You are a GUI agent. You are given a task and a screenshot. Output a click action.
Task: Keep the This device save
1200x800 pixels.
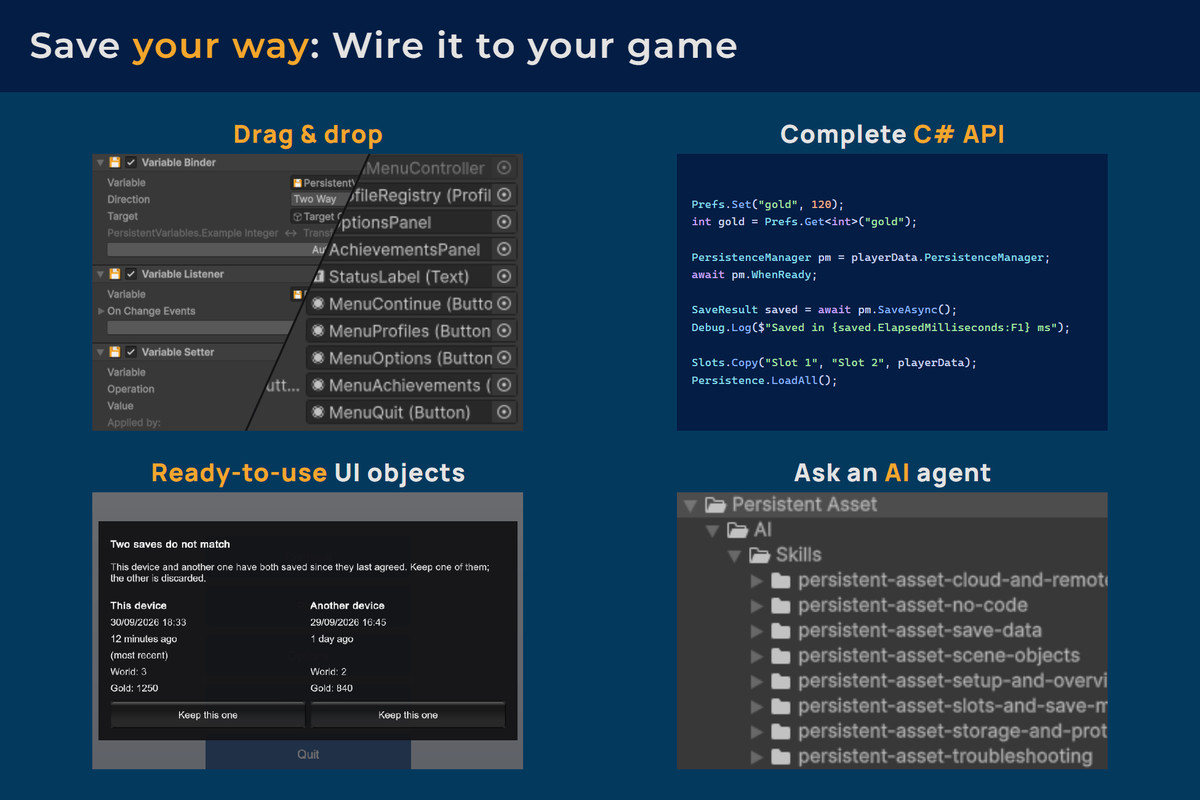tap(208, 715)
